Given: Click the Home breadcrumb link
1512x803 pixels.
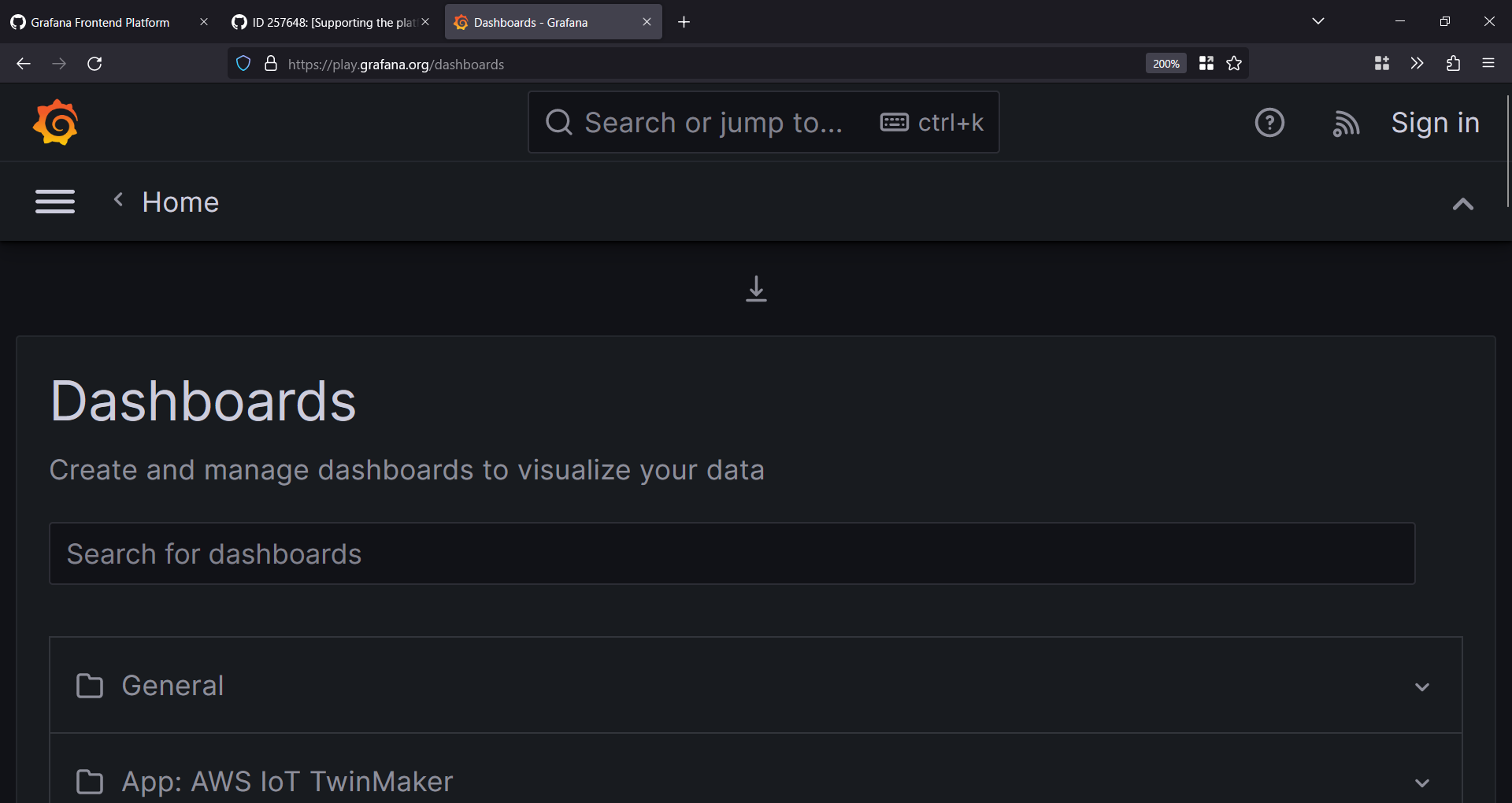Looking at the screenshot, I should pyautogui.click(x=180, y=202).
